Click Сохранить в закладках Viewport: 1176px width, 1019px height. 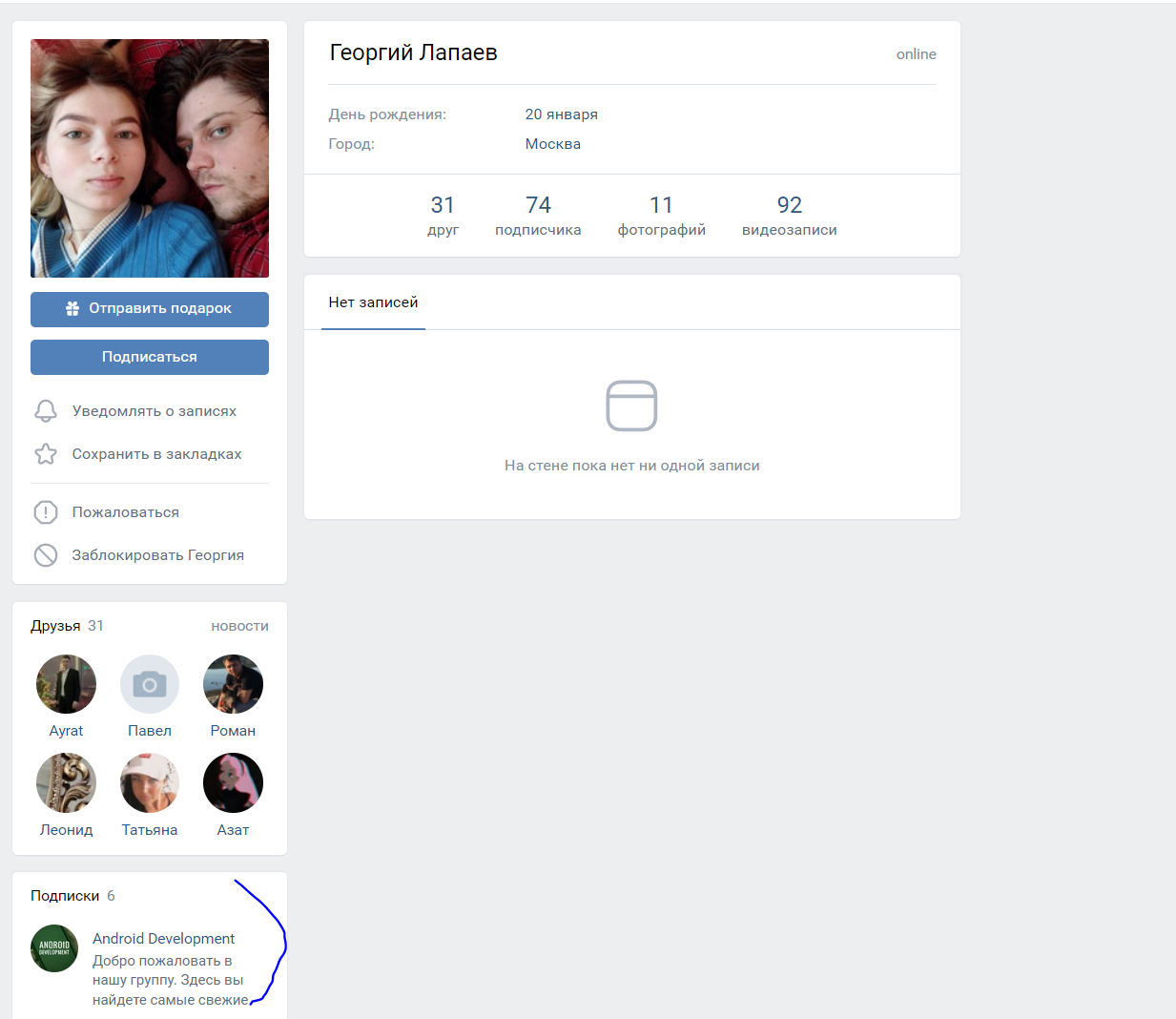[x=157, y=454]
